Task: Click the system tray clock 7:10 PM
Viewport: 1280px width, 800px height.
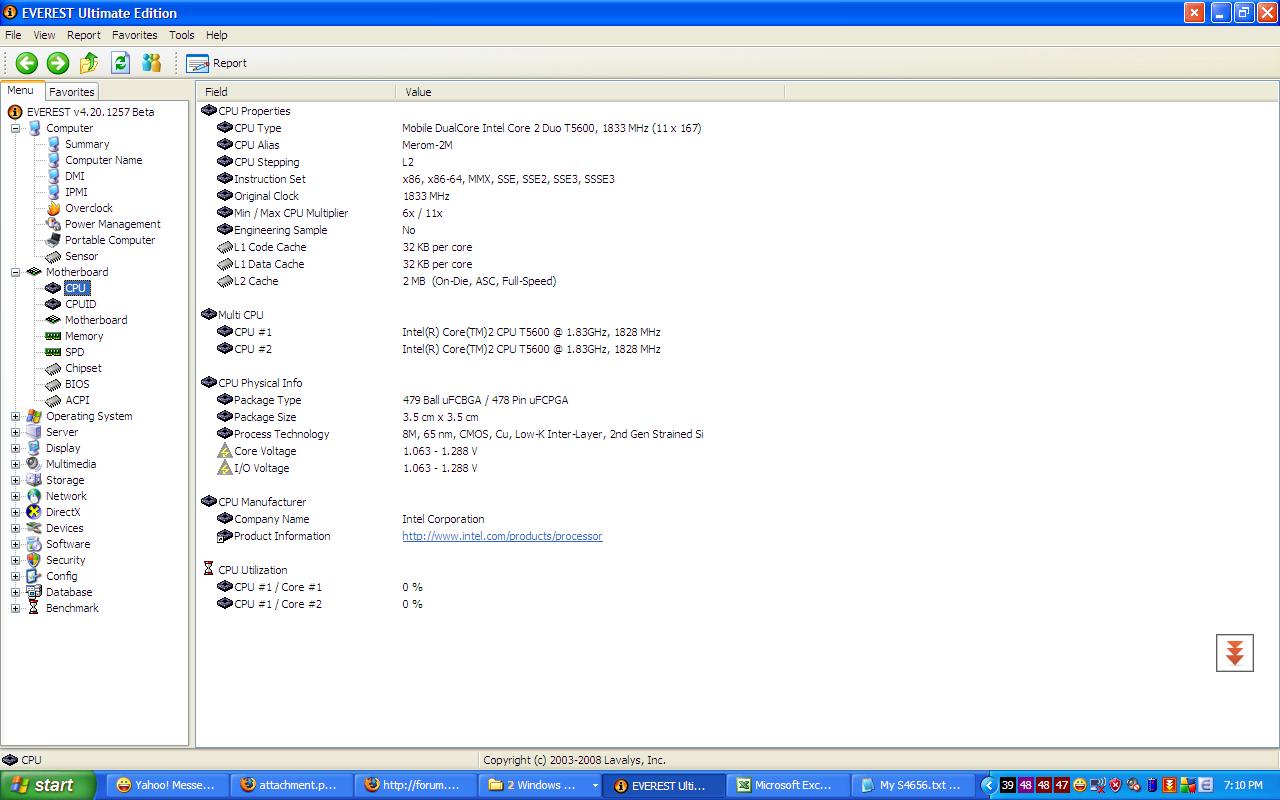Action: coord(1243,785)
